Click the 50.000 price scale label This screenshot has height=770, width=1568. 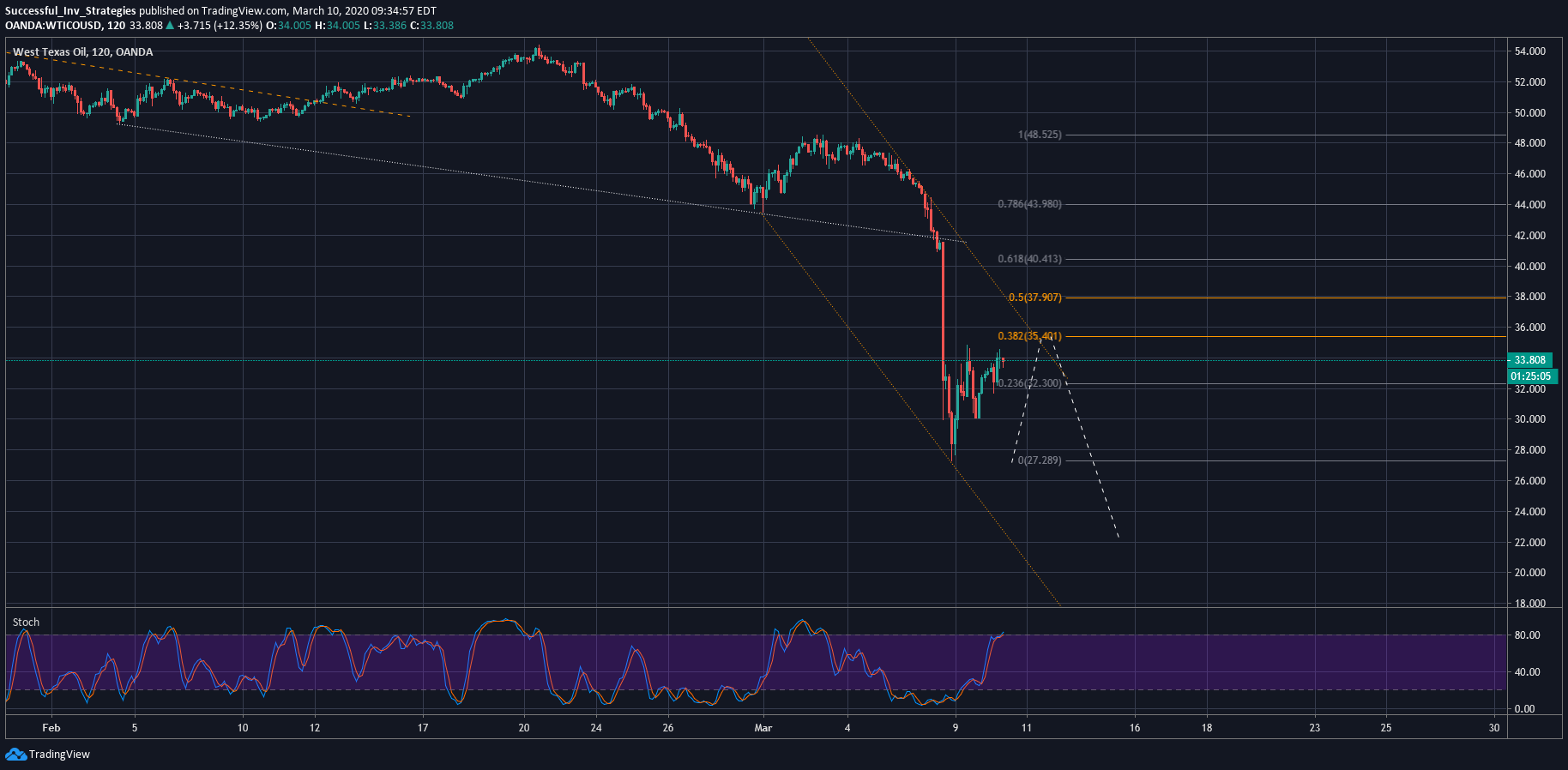pyautogui.click(x=1530, y=113)
